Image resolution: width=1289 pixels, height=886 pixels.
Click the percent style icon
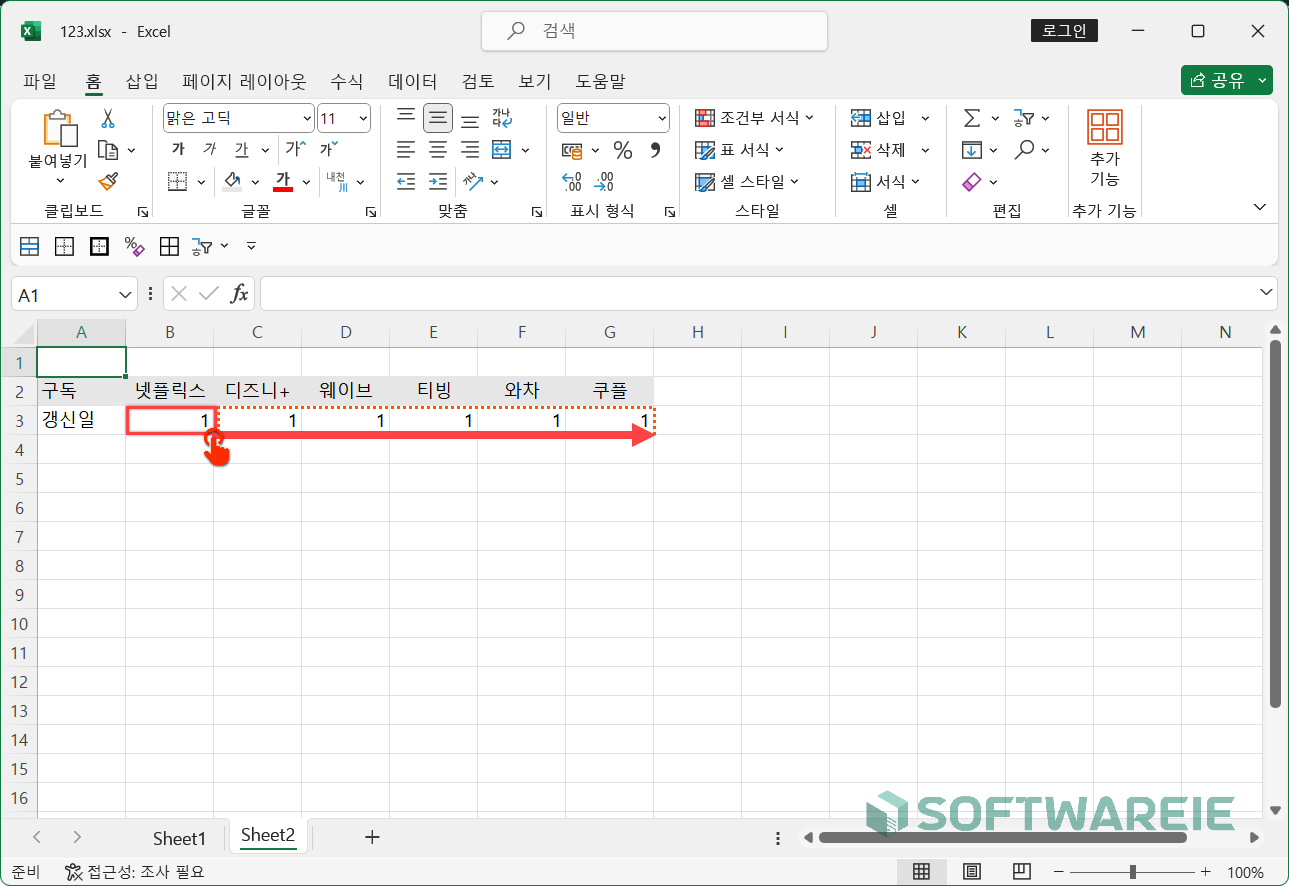click(623, 150)
